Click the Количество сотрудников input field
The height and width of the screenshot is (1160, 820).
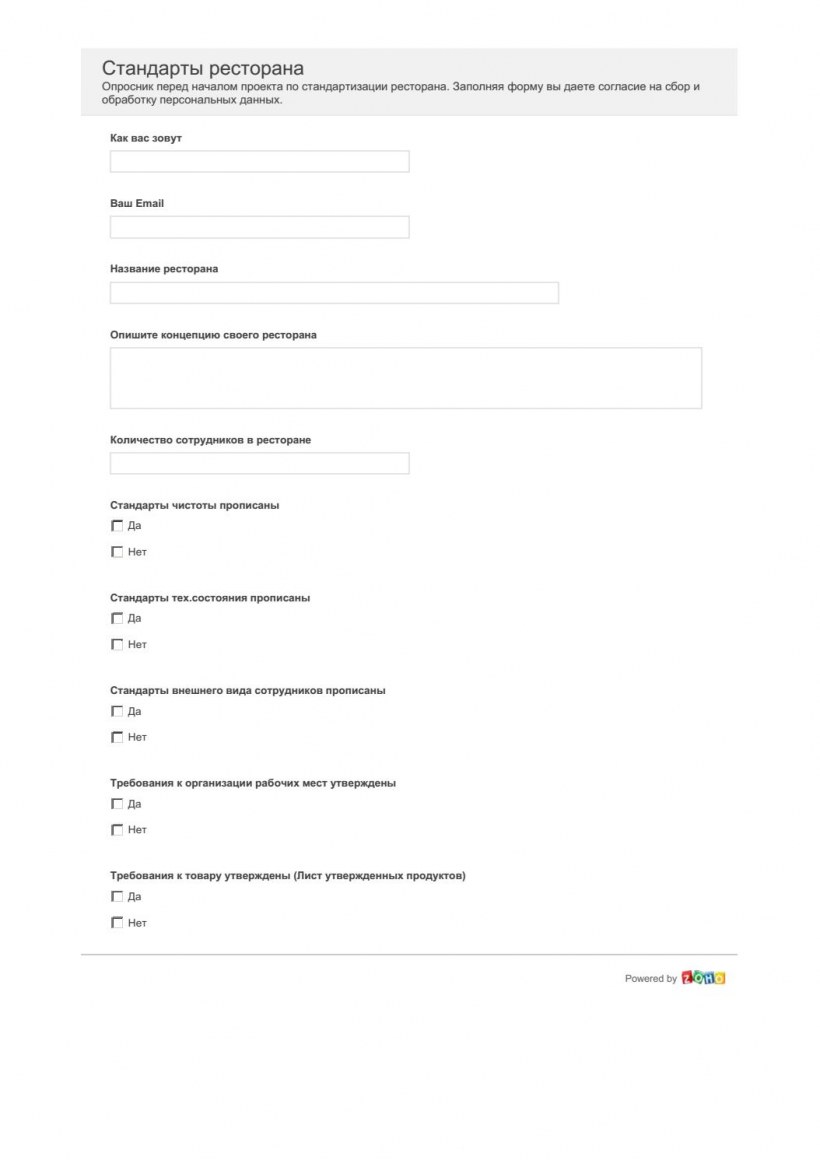[258, 463]
